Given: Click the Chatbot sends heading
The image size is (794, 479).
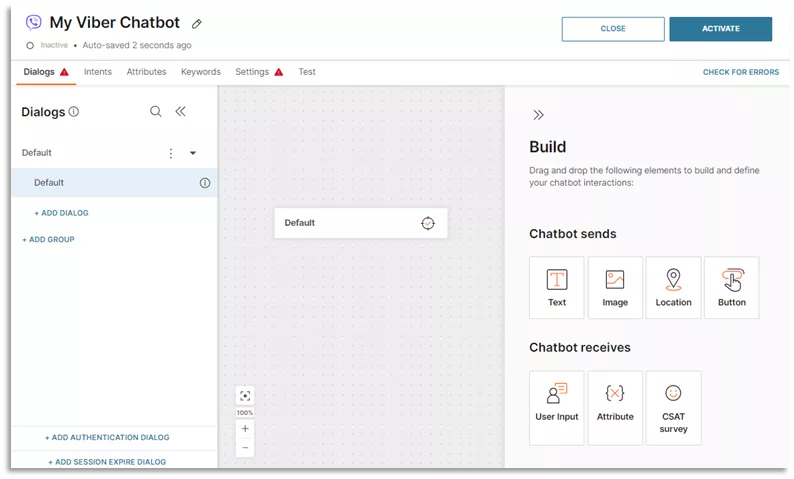Looking at the screenshot, I should [573, 234].
